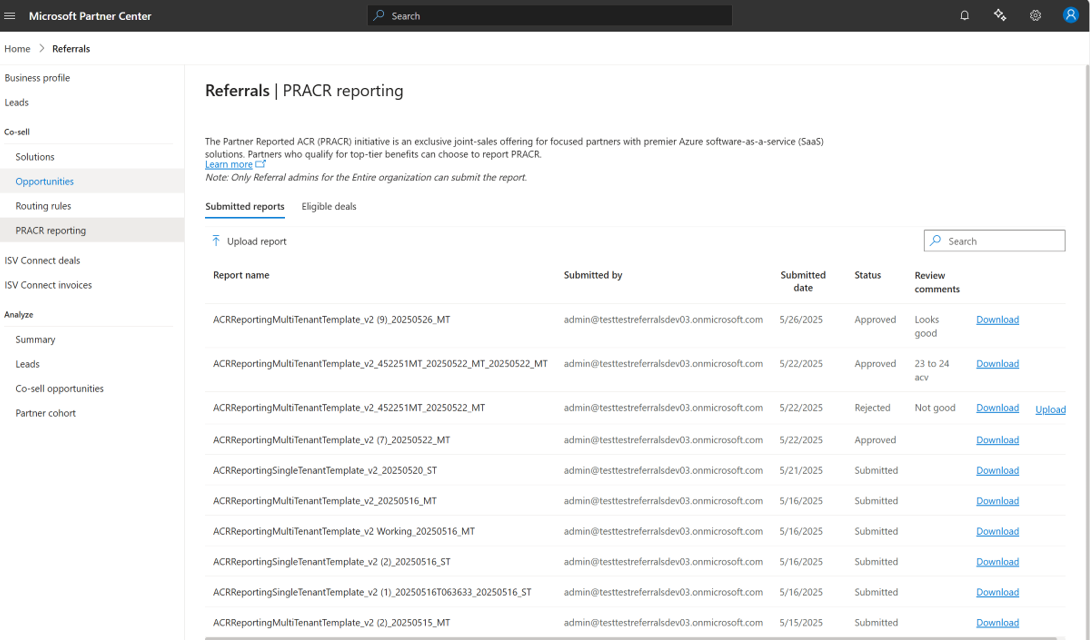Viewport: 1090px width, 640px height.
Task: Click the upload arrow icon beside Upload report
Action: pos(215,240)
